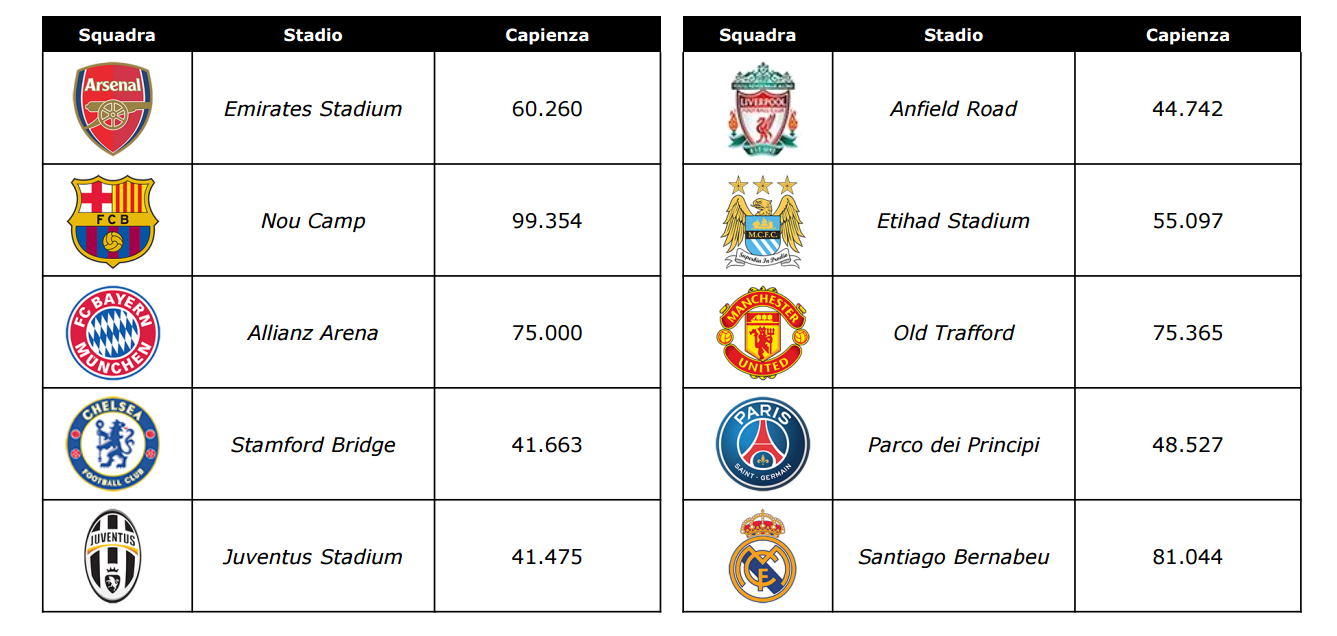Select the Manchester United badge
Image resolution: width=1337 pixels, height=636 pixels.
[764, 333]
